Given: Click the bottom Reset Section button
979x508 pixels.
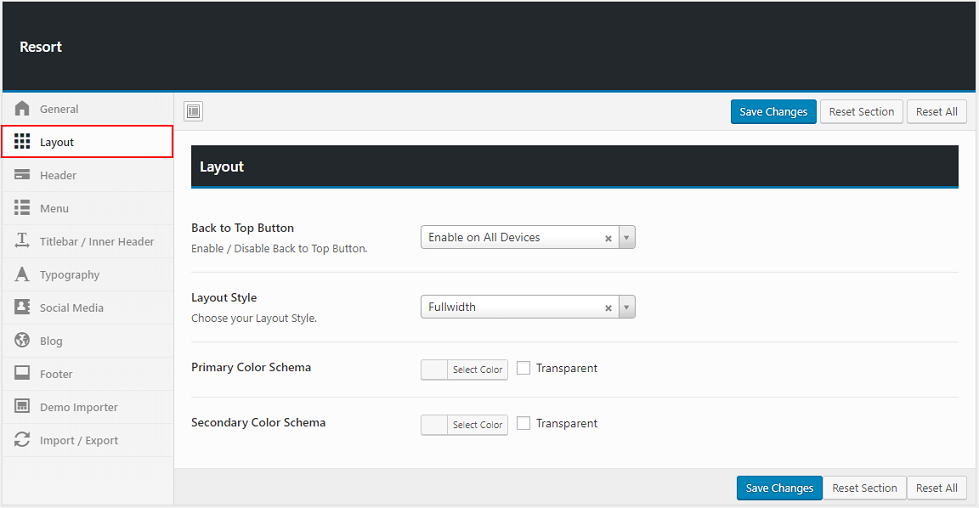Looking at the screenshot, I should pyautogui.click(x=864, y=488).
